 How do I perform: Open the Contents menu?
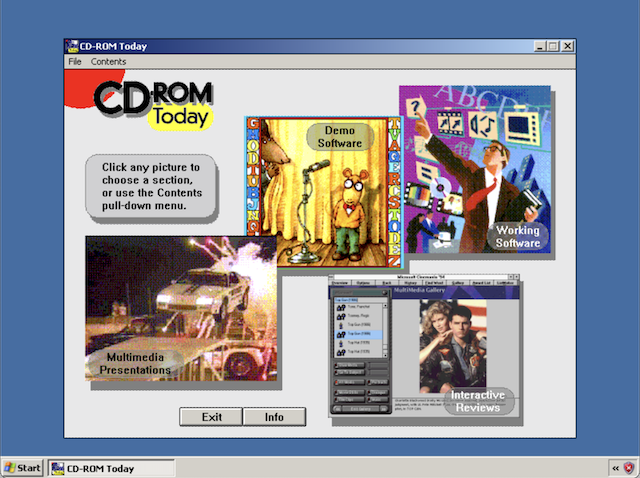pyautogui.click(x=108, y=62)
